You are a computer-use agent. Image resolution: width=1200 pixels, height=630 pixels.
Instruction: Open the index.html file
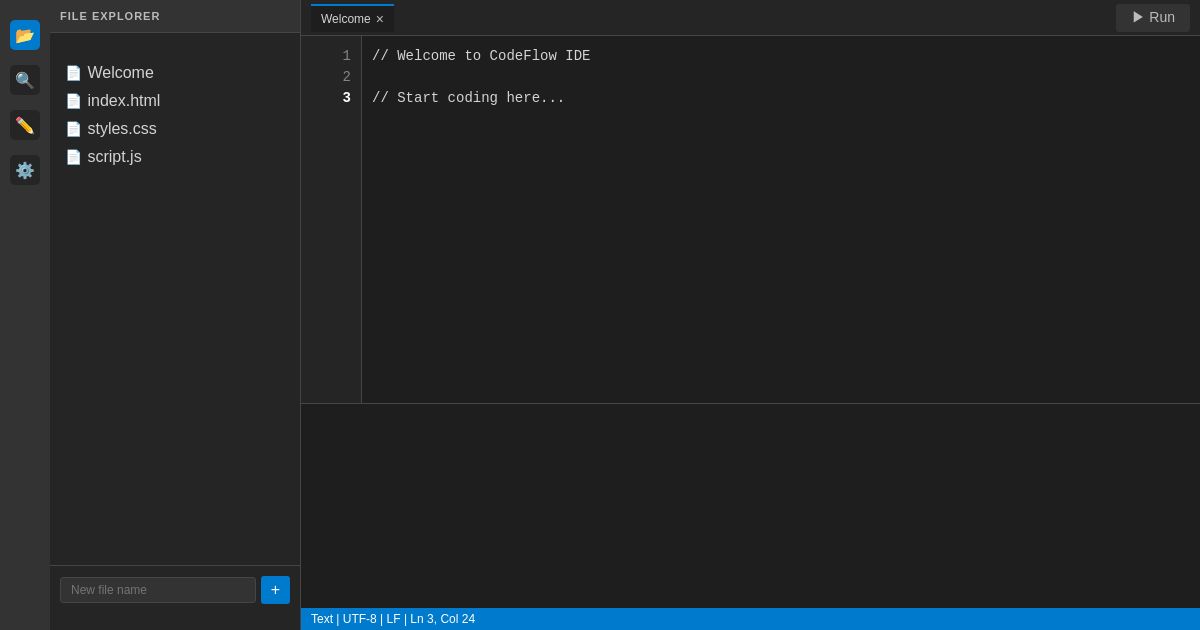pyautogui.click(x=124, y=101)
